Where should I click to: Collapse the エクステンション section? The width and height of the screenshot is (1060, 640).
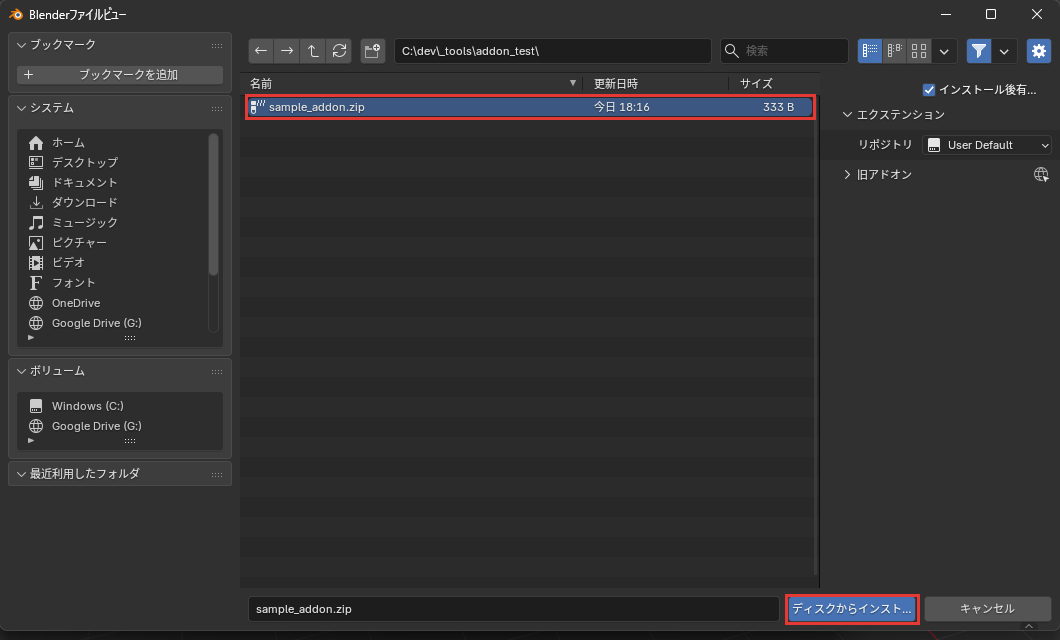[x=847, y=115]
